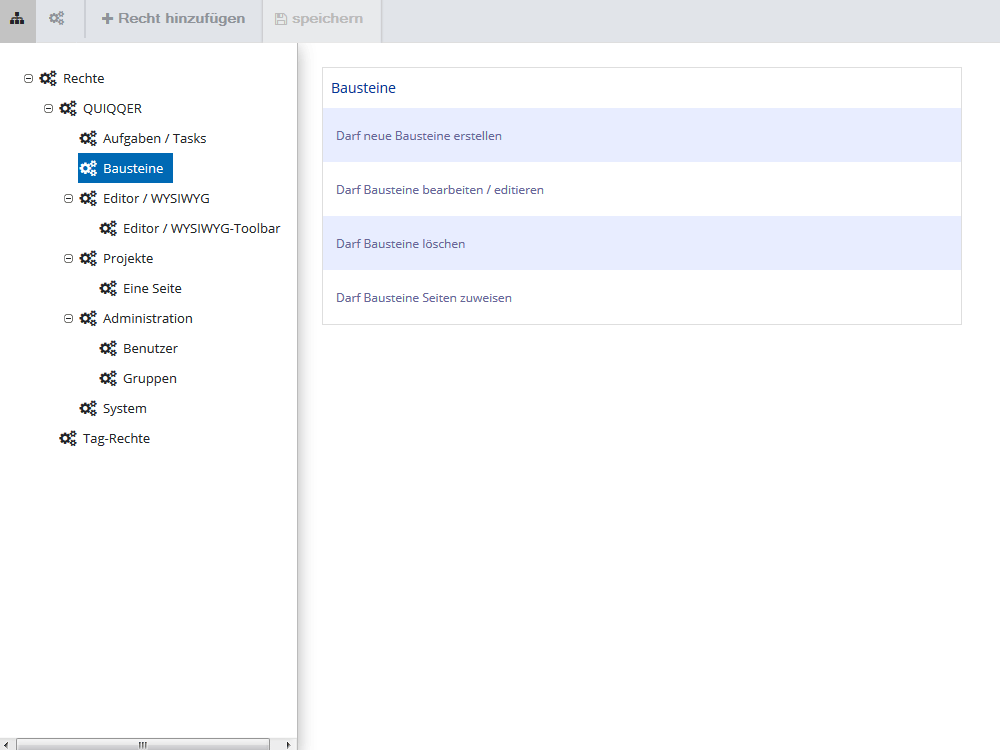Add a right with Recht hinzufügen
The width and height of the screenshot is (1000, 750).
(x=173, y=18)
